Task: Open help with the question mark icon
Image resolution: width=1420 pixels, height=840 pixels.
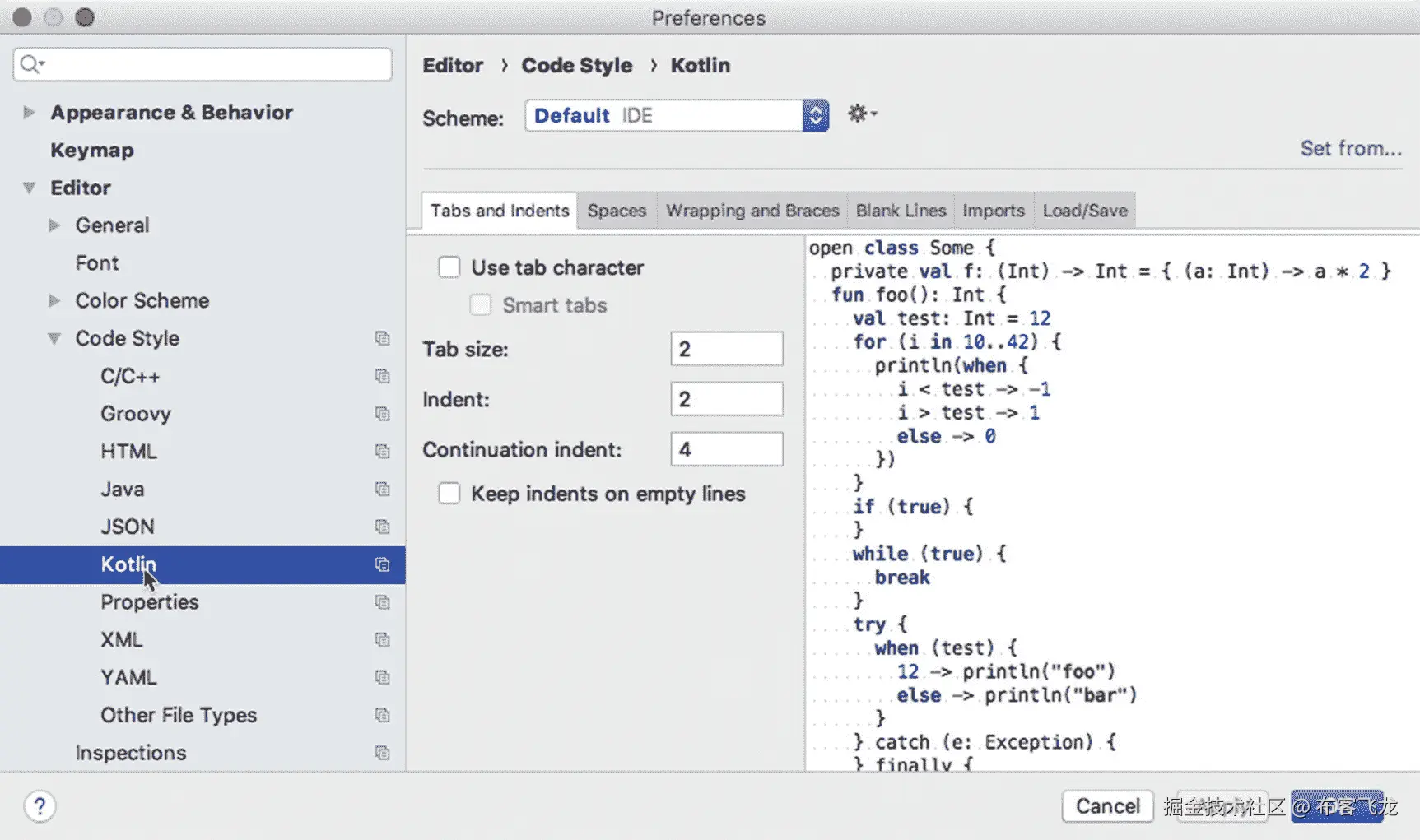Action: click(40, 806)
